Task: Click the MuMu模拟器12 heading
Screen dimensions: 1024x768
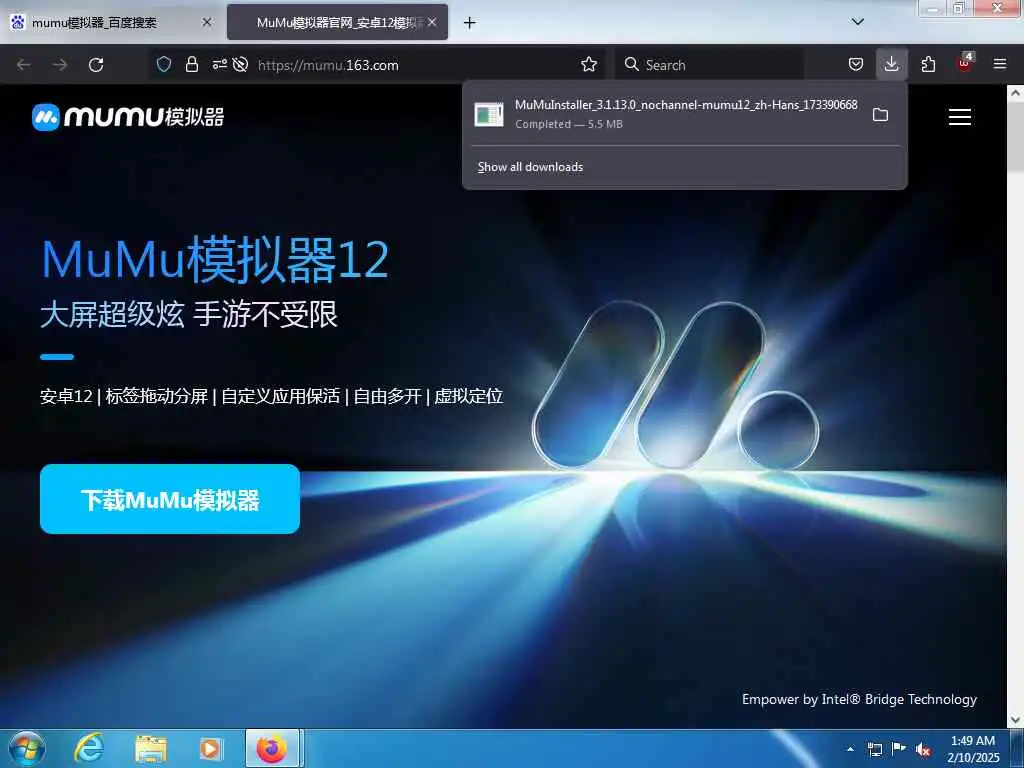Action: (216, 260)
